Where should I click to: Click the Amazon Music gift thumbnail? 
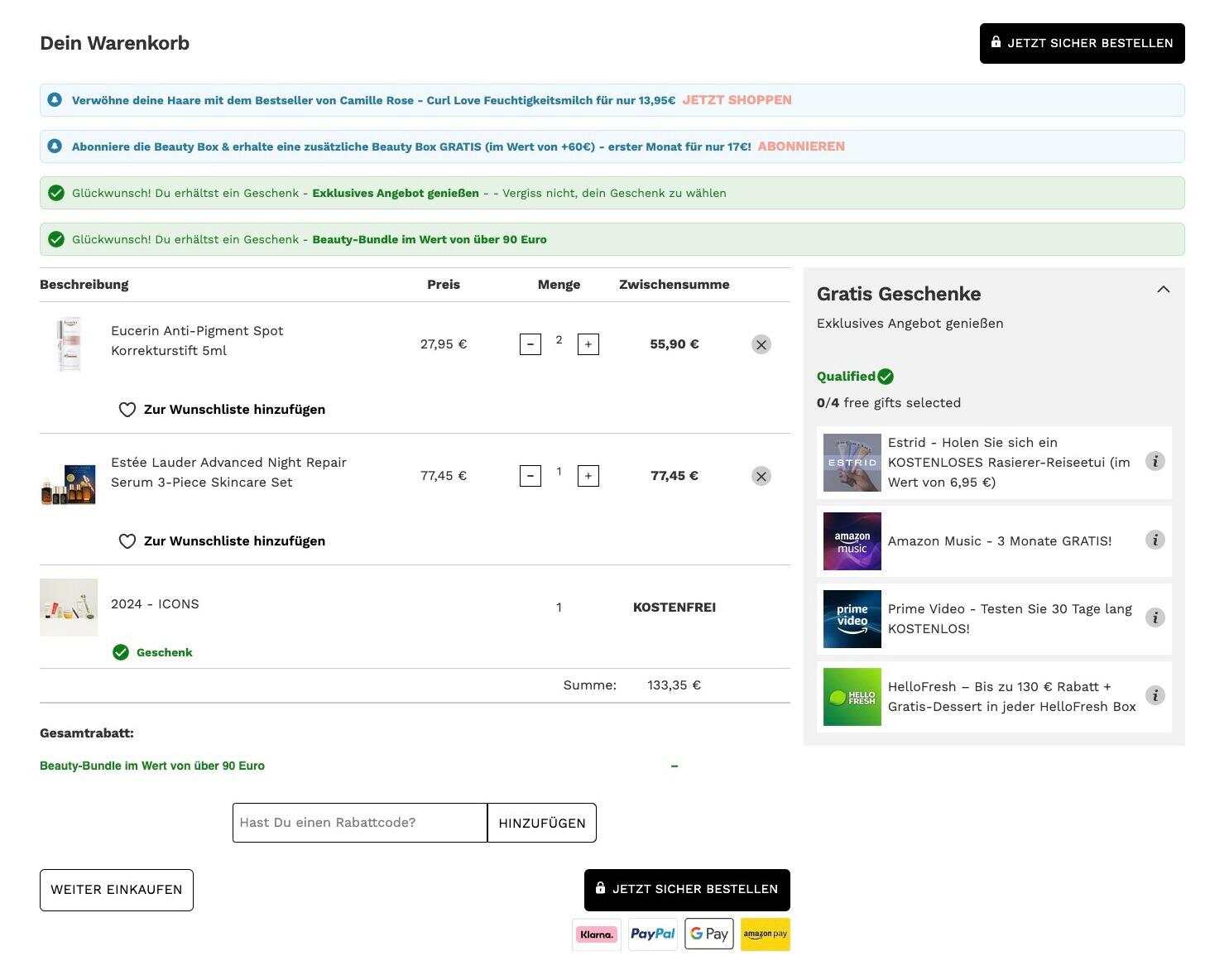click(x=852, y=541)
